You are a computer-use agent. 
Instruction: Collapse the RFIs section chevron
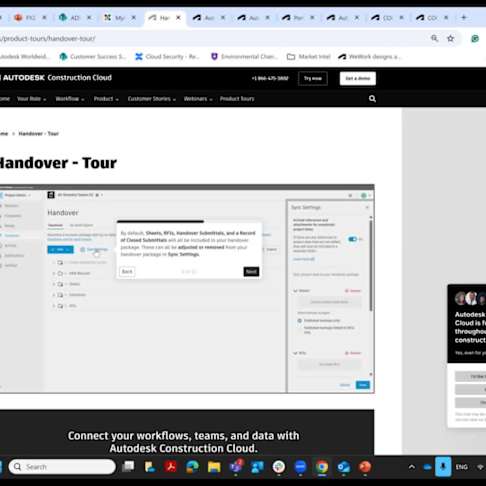pos(295,353)
